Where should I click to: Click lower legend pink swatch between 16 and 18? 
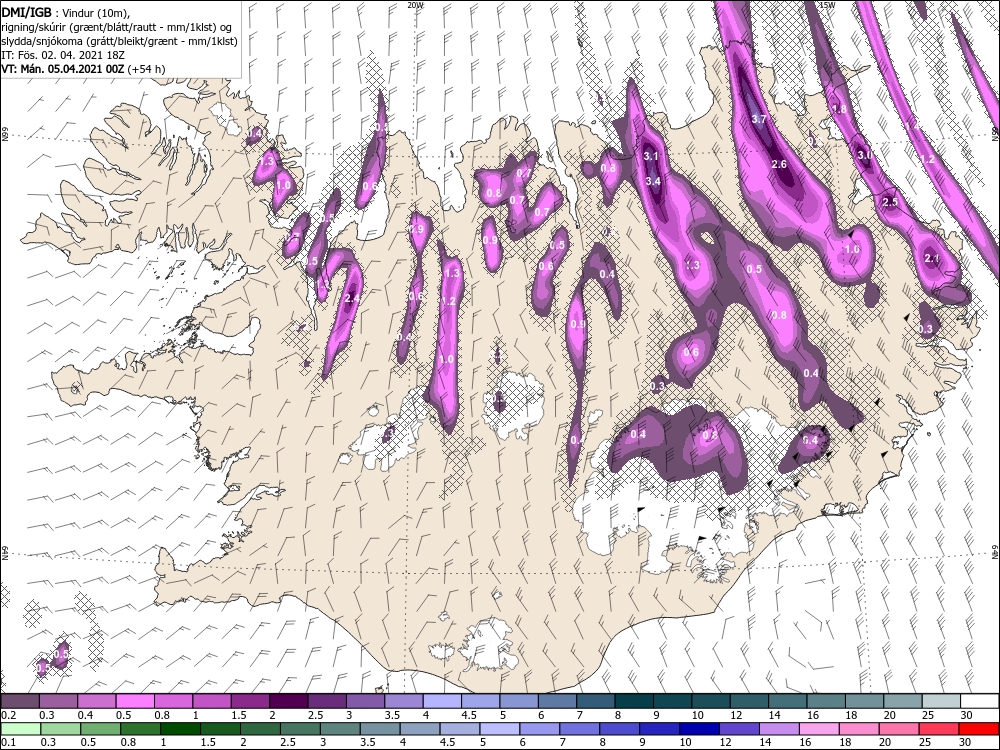pos(819,728)
